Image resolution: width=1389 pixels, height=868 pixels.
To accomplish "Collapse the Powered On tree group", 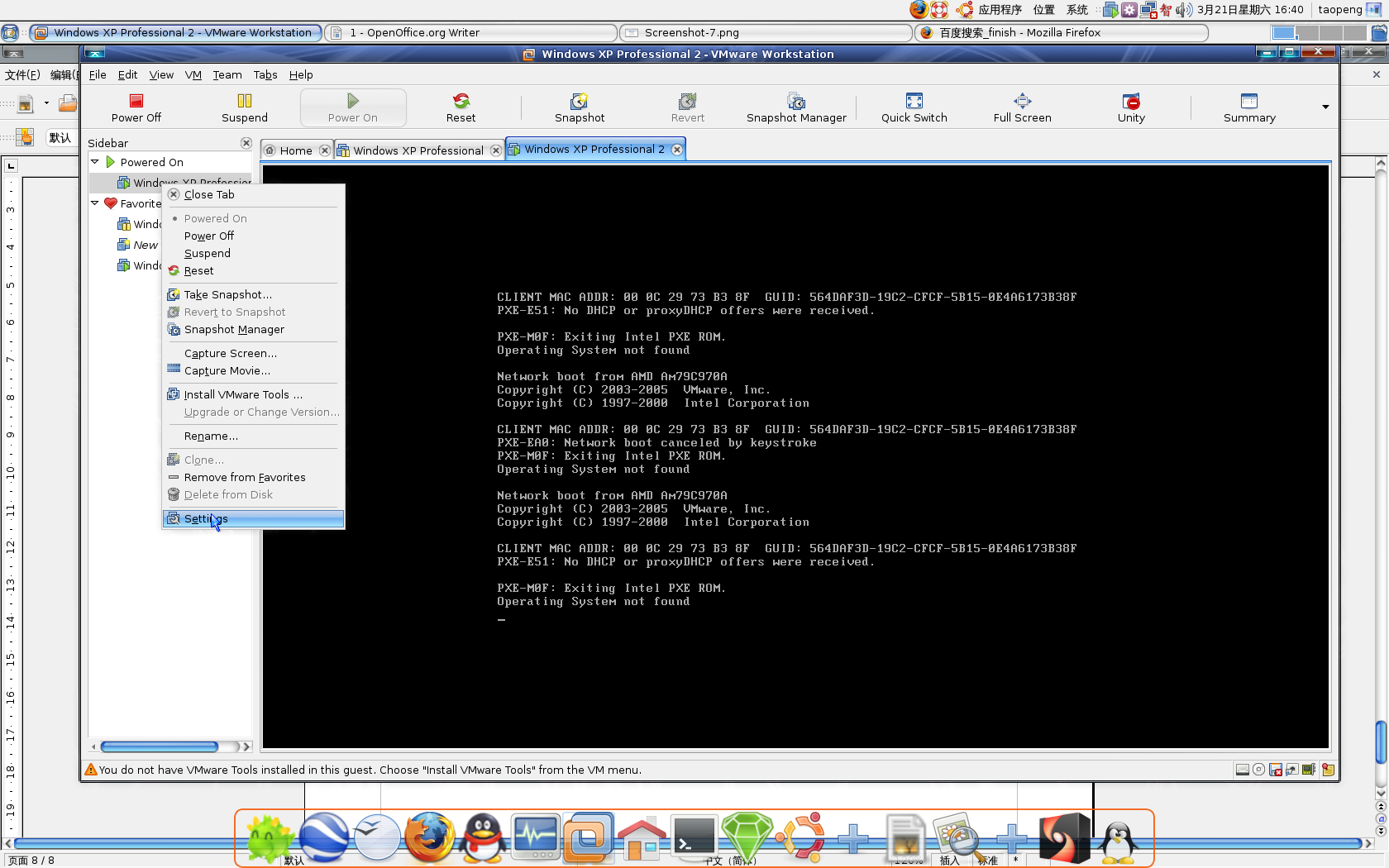I will (95, 162).
